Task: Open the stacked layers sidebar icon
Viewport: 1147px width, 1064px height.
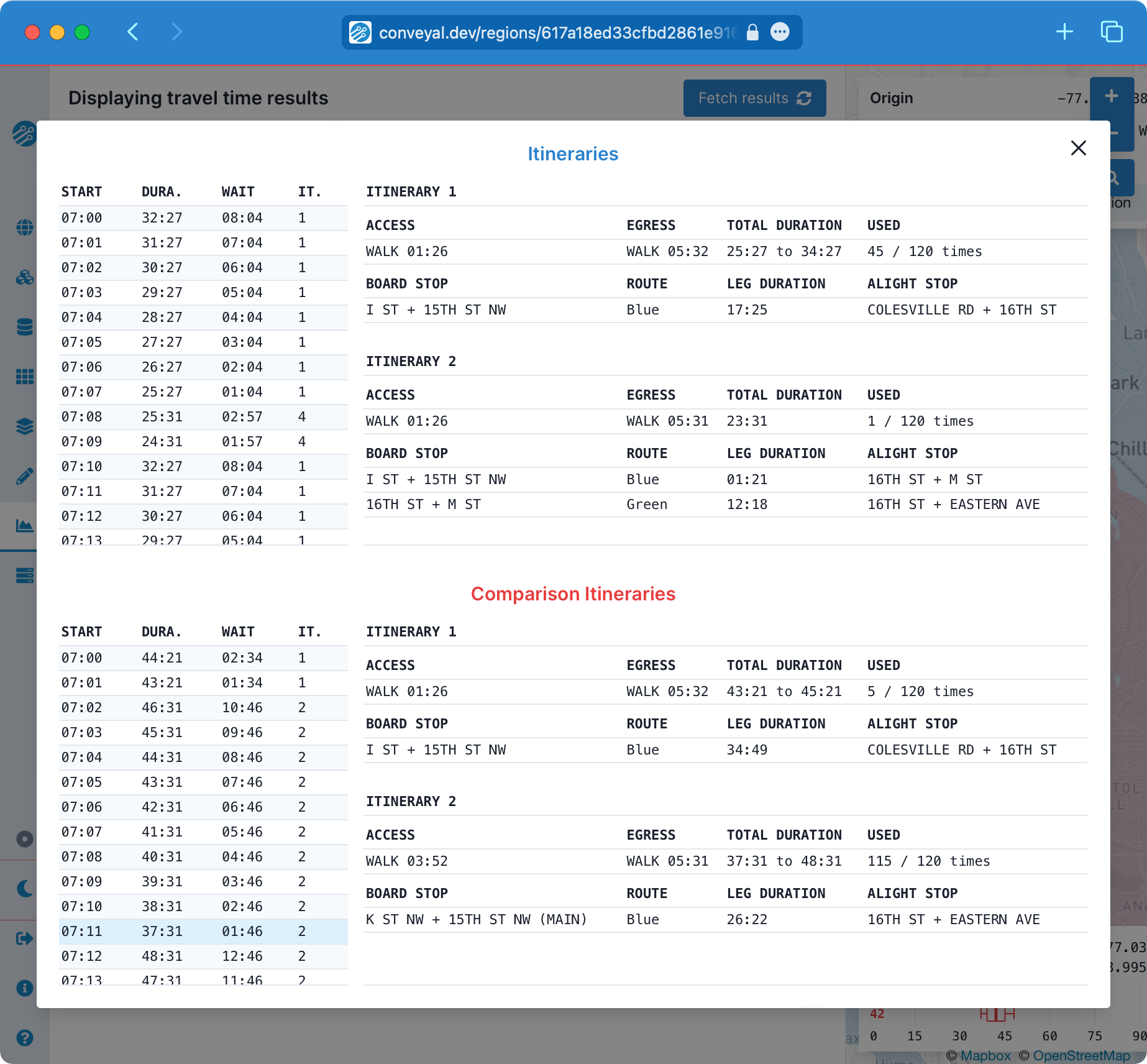Action: 24,426
